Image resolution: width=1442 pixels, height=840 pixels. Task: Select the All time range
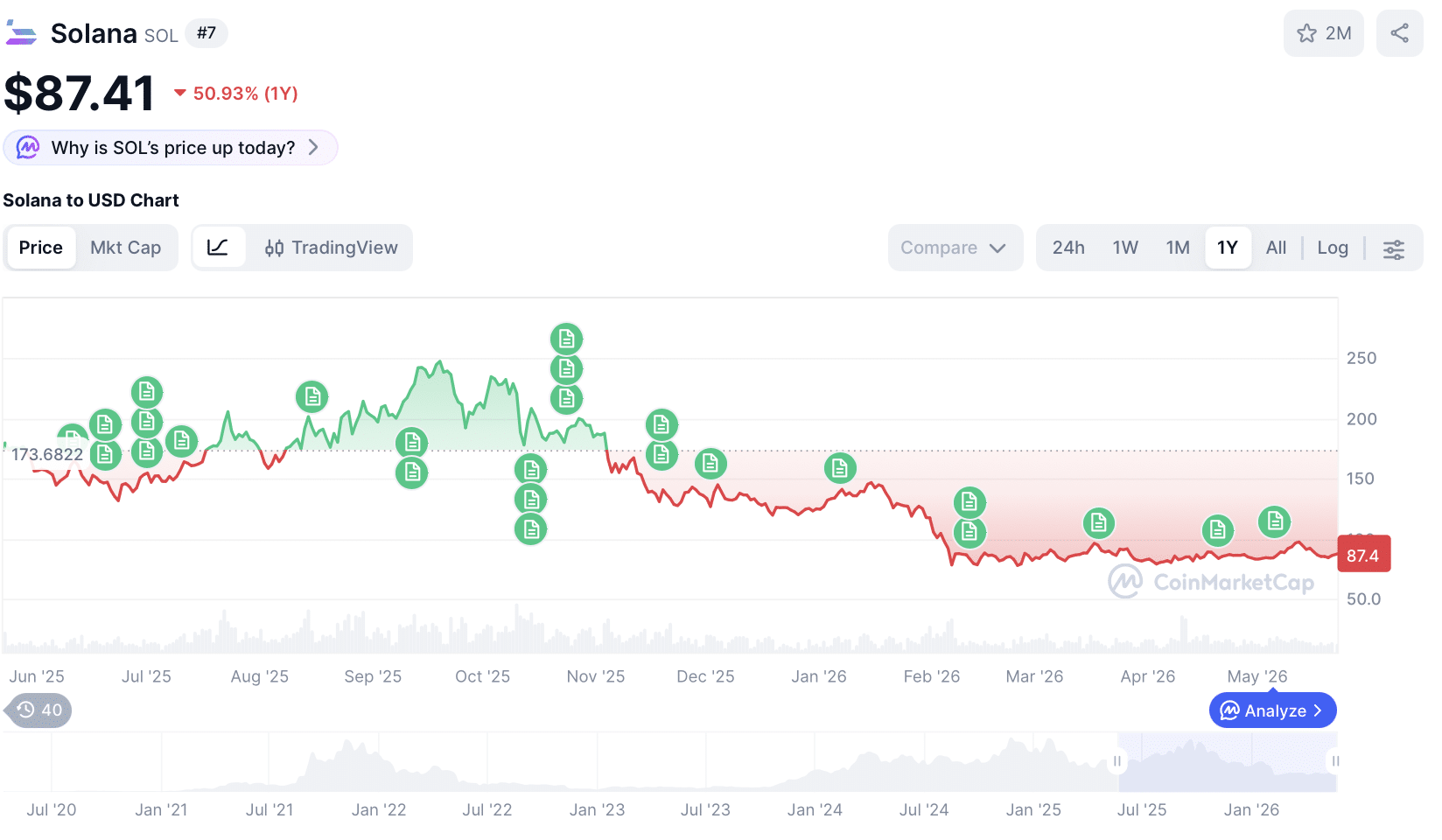tap(1276, 248)
